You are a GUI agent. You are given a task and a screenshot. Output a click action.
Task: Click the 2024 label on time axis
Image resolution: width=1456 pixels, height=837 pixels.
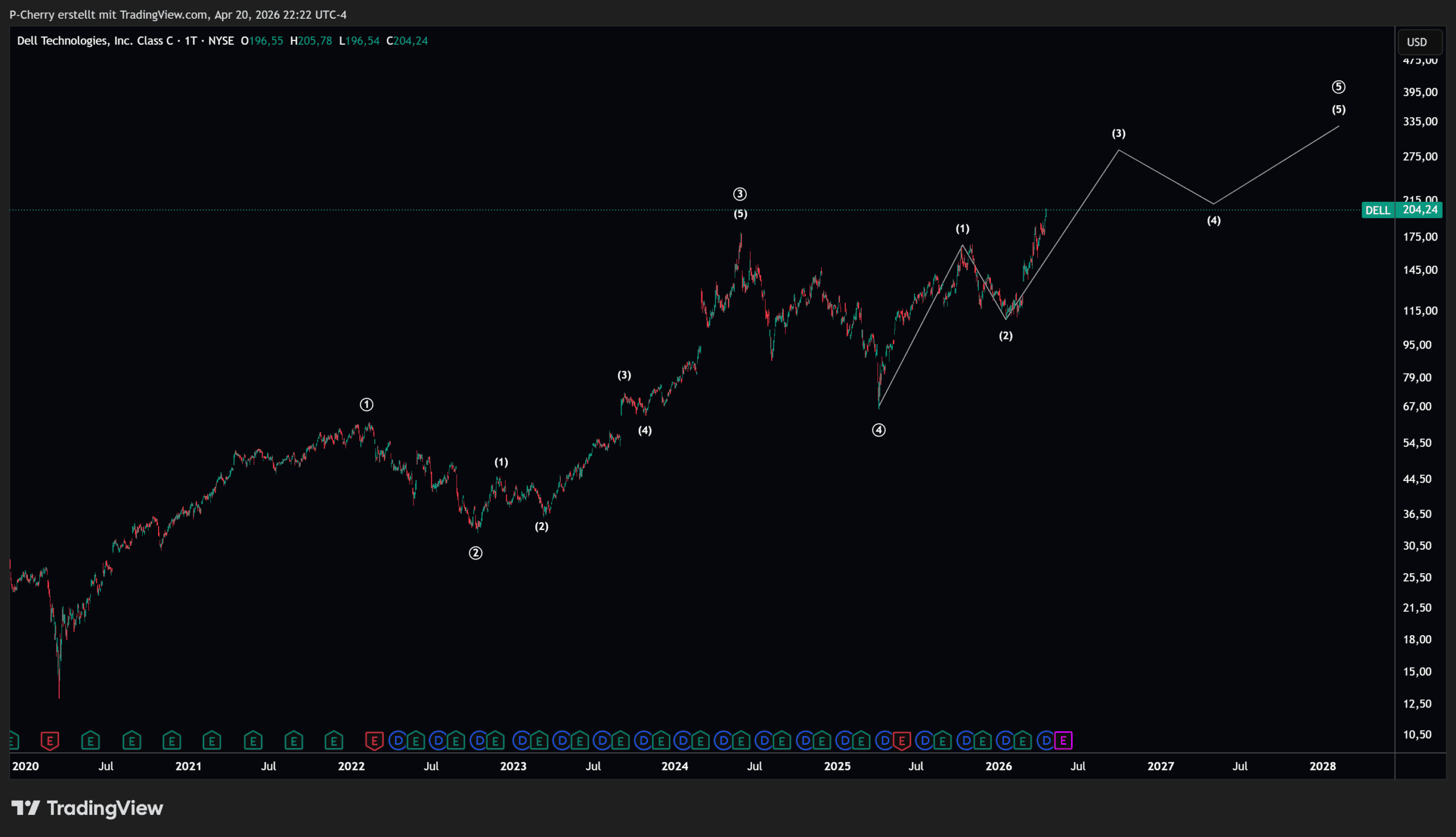pyautogui.click(x=675, y=766)
